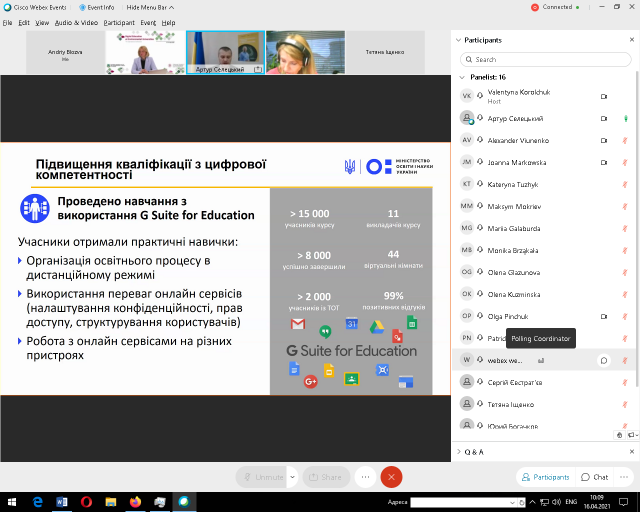Open the Participant menu
Viewport: 640px width, 512px height.
click(x=119, y=22)
